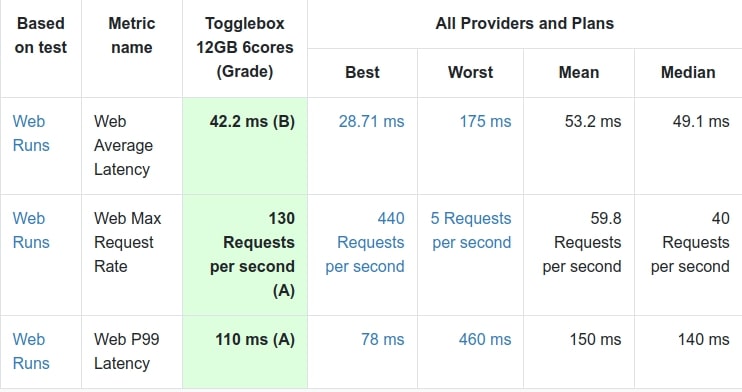
Task: Click the Metric name column header
Action: coord(132,36)
